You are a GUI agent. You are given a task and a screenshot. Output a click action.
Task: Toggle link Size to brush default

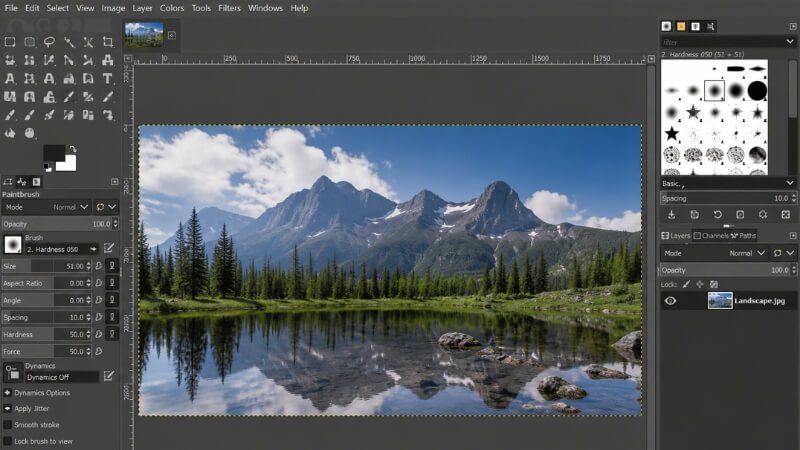112,266
